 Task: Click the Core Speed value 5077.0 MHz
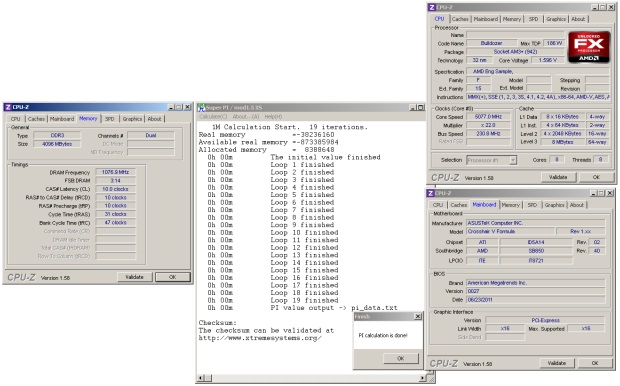pos(489,117)
